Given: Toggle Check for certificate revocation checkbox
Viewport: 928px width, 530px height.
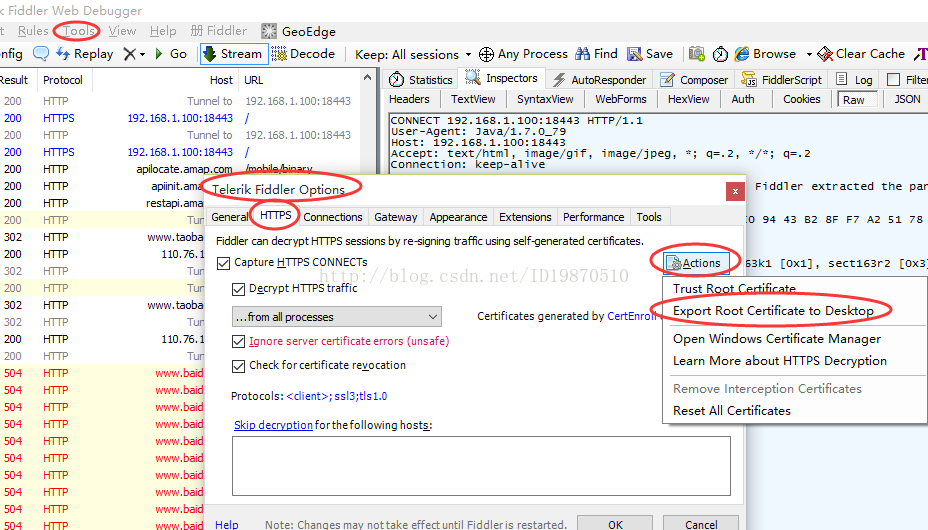Looking at the screenshot, I should [239, 366].
